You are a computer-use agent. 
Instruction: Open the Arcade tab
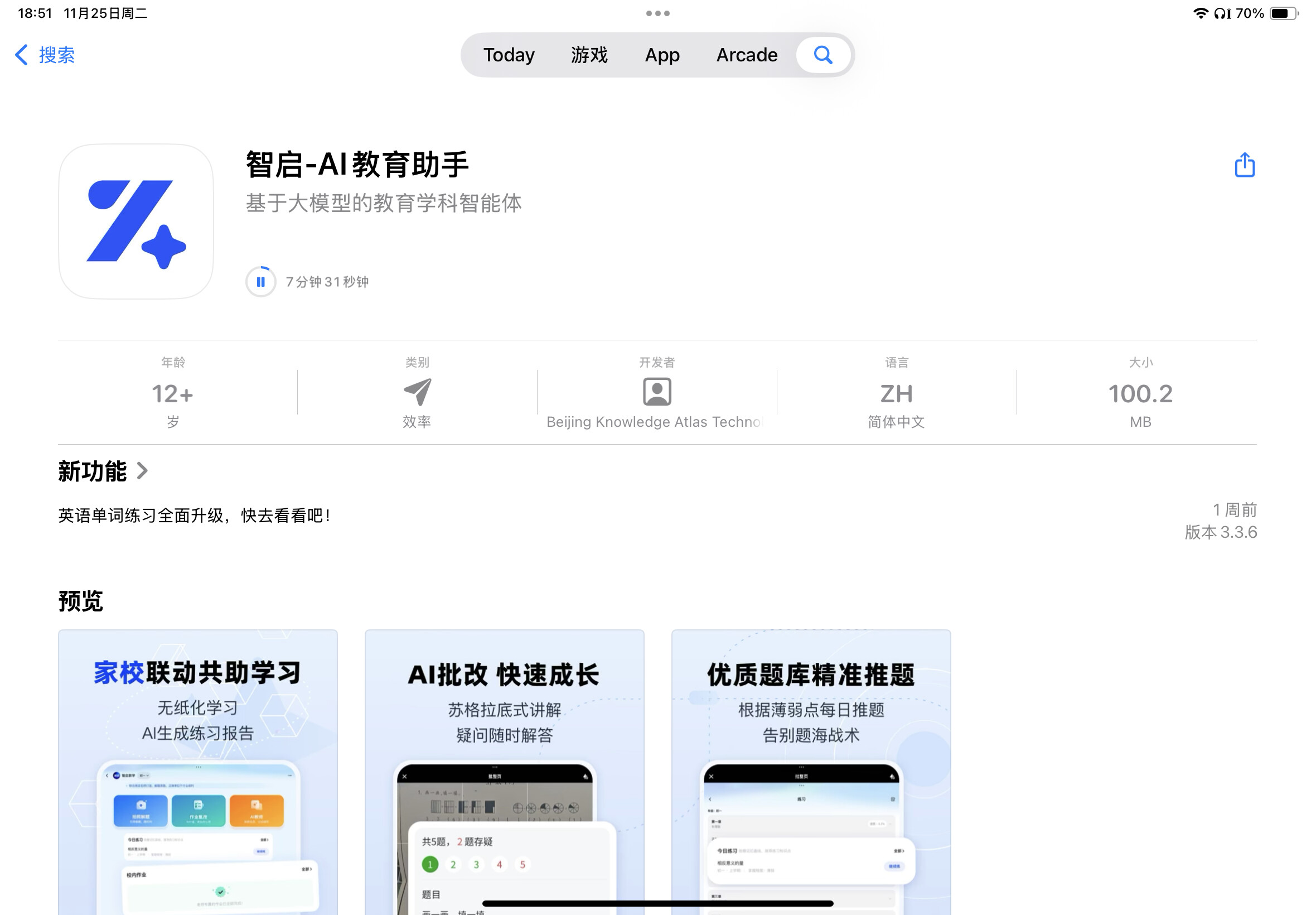pyautogui.click(x=747, y=55)
